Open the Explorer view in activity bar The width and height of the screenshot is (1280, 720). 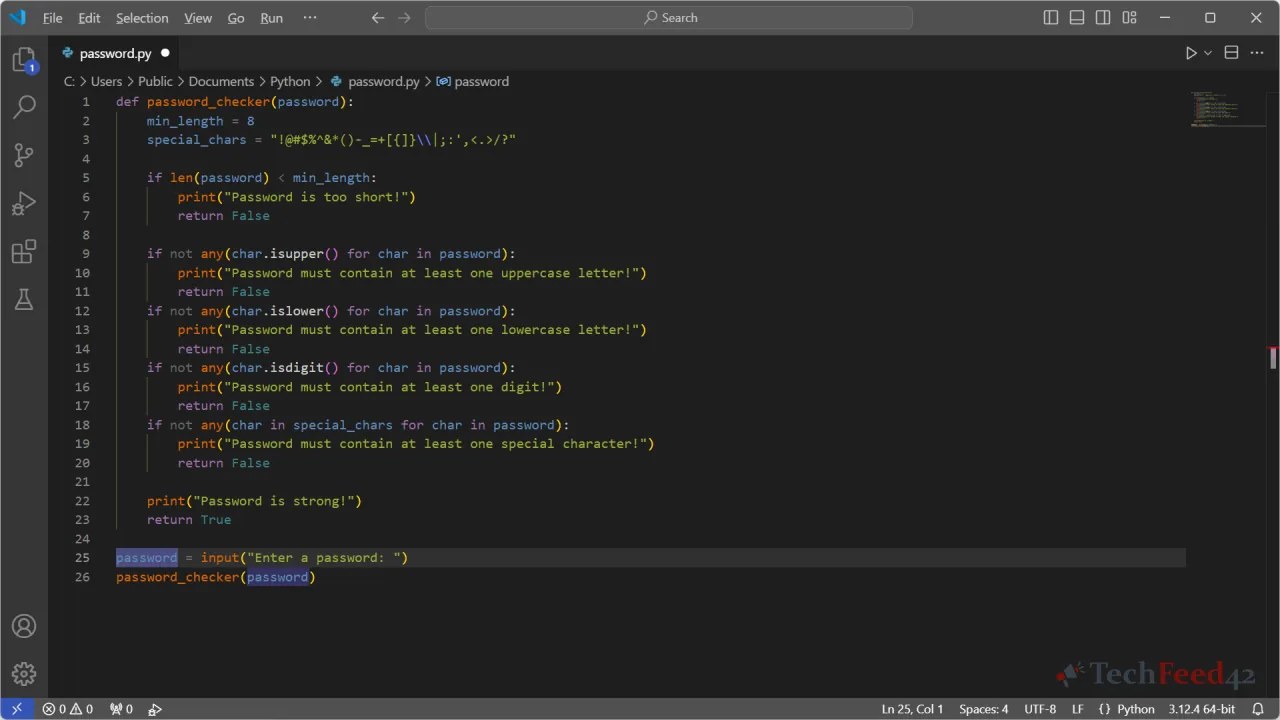coord(24,60)
